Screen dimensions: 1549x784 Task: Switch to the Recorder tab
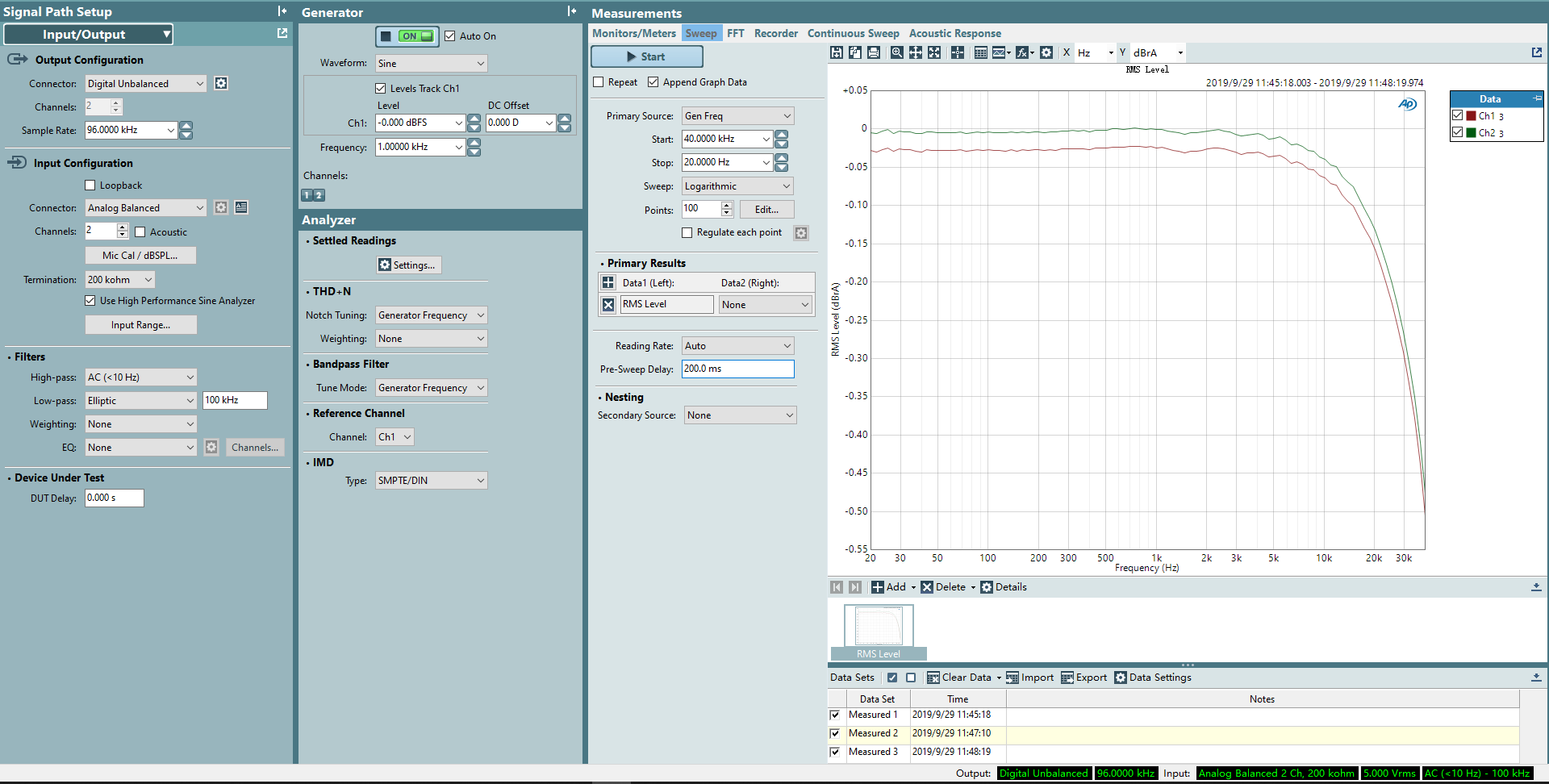pos(776,33)
